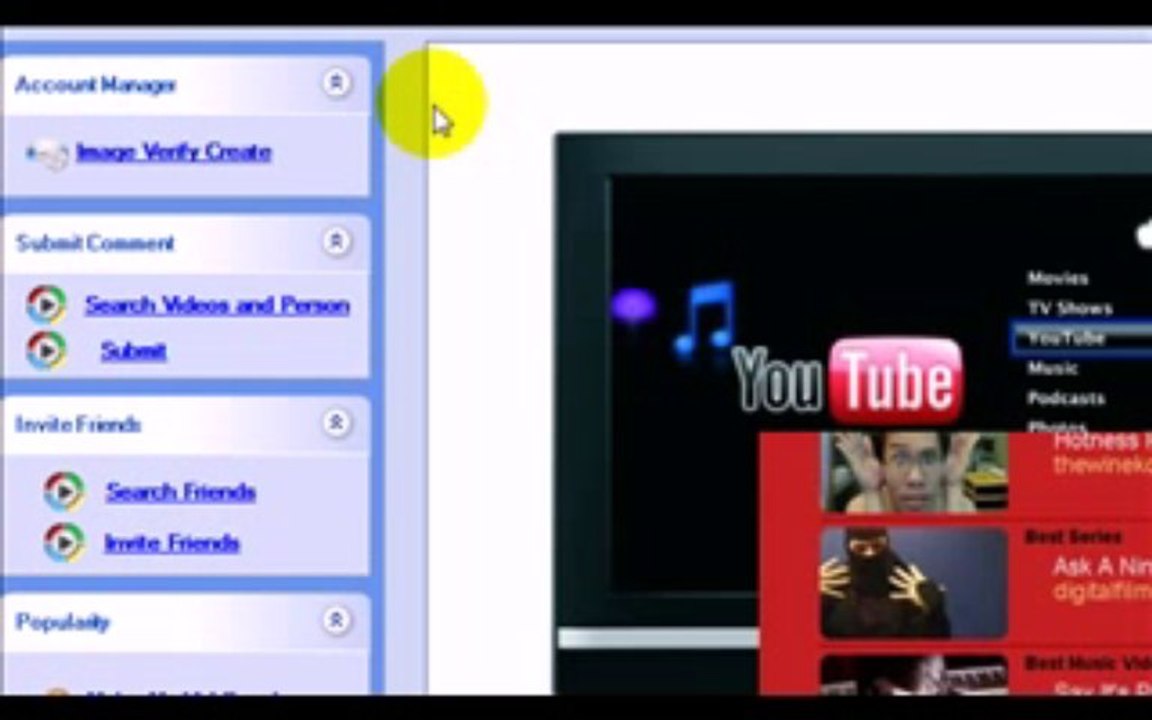Collapse the Invite Friends panel

[336, 423]
